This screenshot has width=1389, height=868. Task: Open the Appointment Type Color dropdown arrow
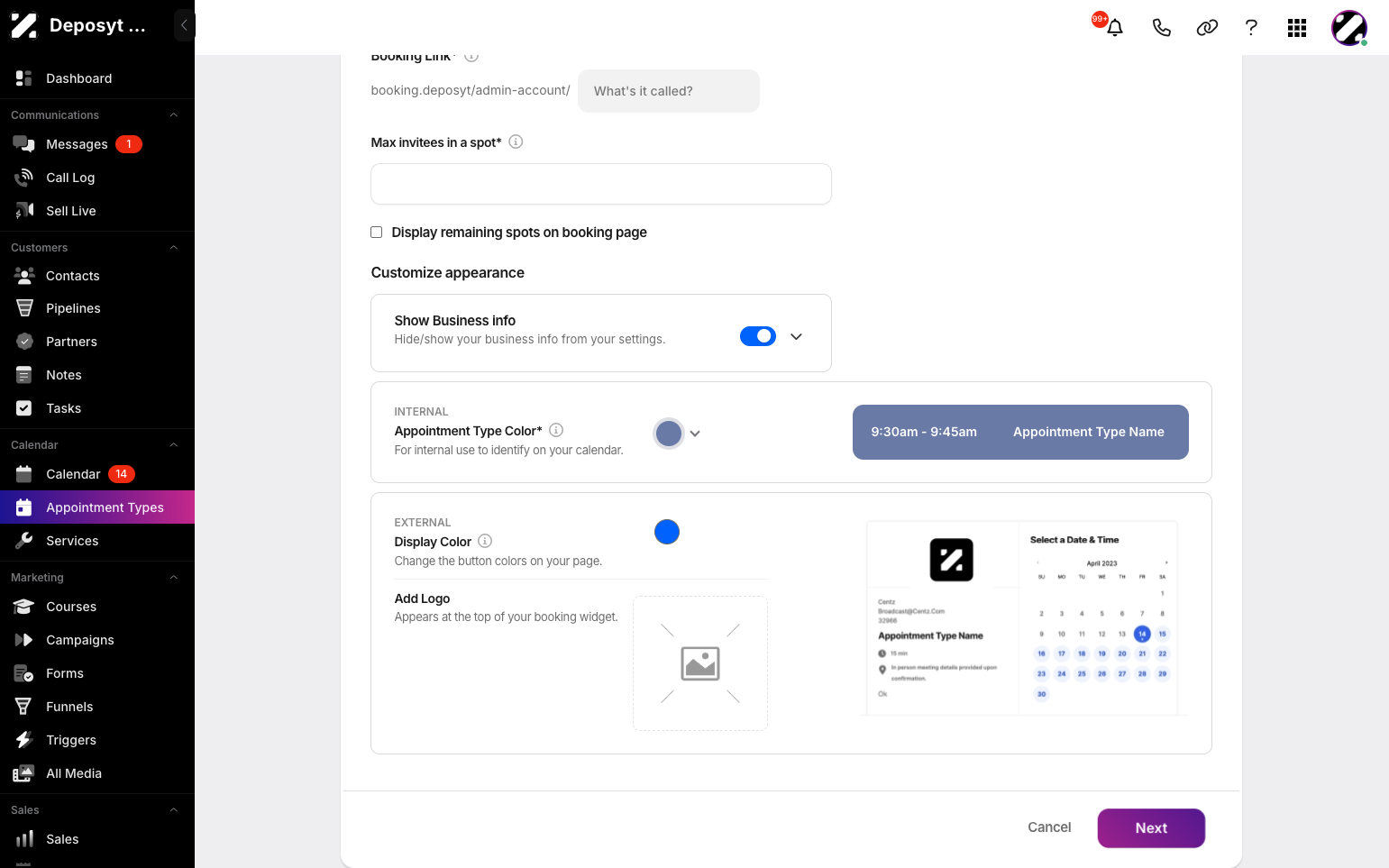click(x=695, y=434)
